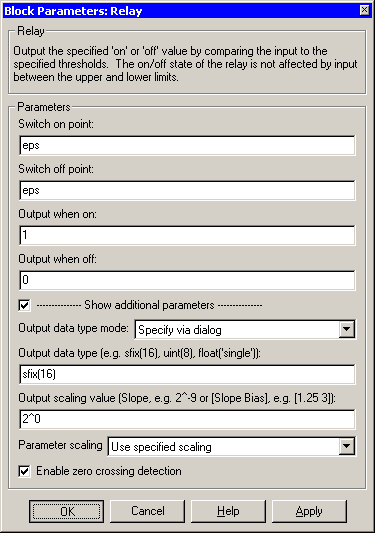This screenshot has height=533, width=375.
Task: Click the Show additional parameters label text
Action: click(149, 305)
